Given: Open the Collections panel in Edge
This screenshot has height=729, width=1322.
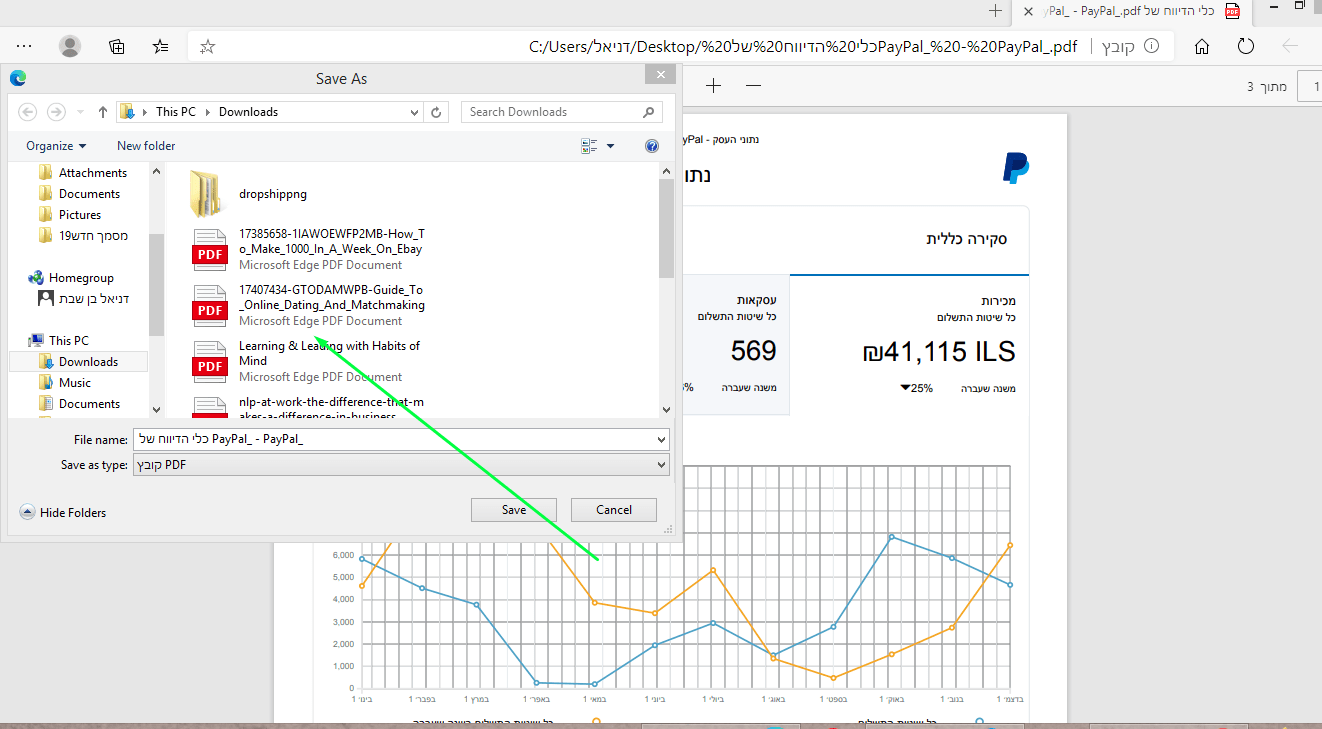Looking at the screenshot, I should (x=117, y=46).
